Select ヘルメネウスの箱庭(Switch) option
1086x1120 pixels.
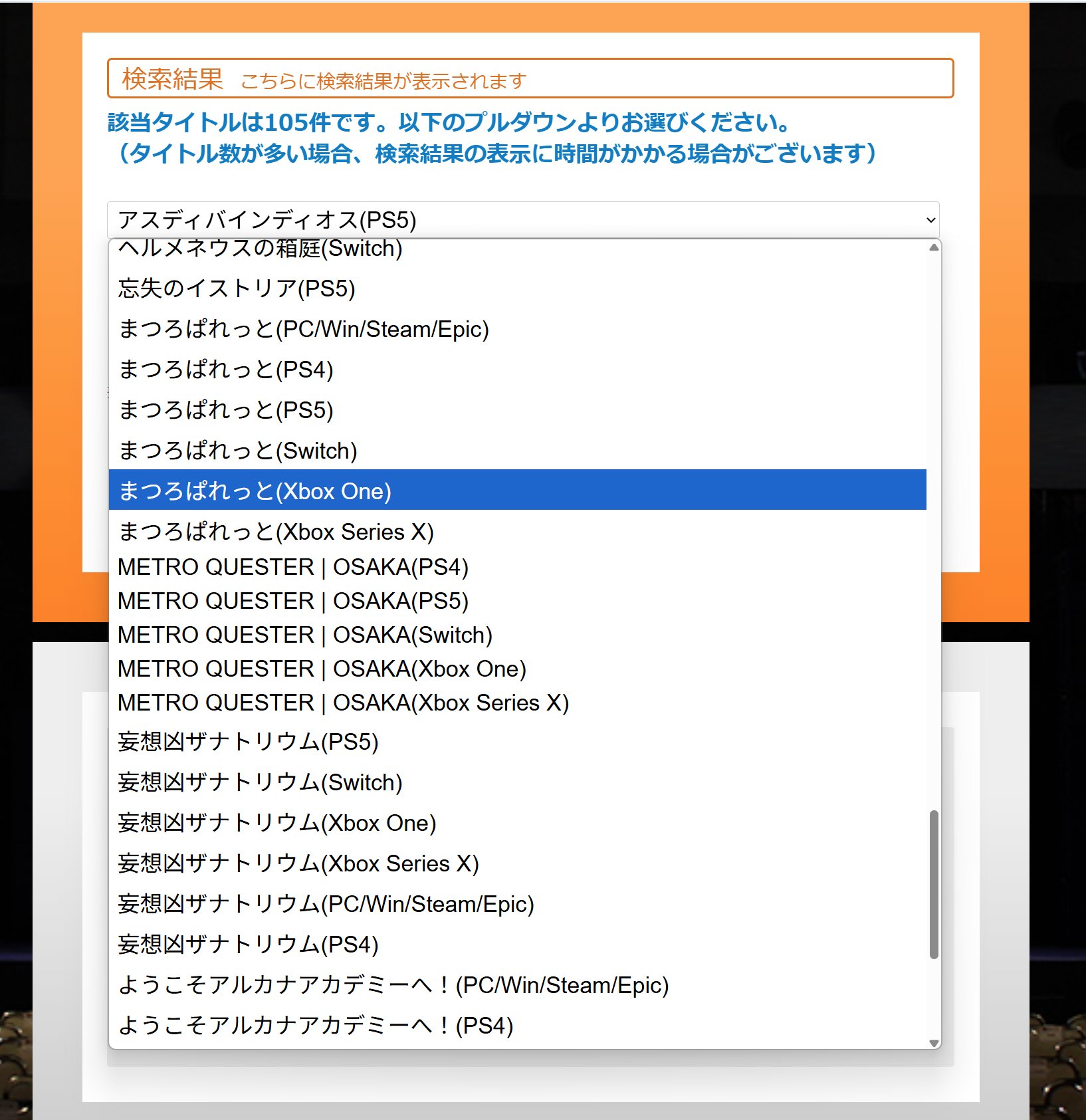click(518, 249)
